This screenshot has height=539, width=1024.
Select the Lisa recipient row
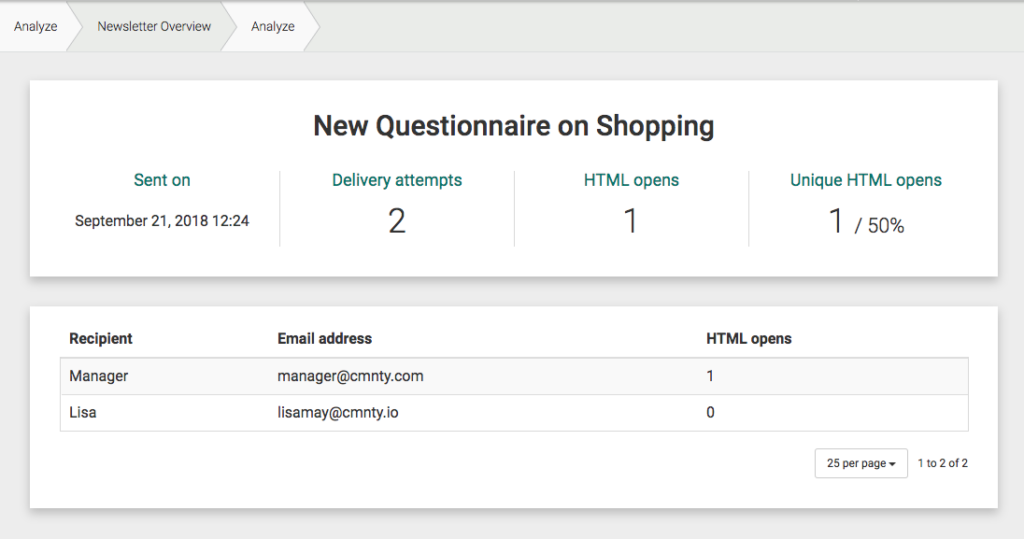pyautogui.click(x=514, y=412)
